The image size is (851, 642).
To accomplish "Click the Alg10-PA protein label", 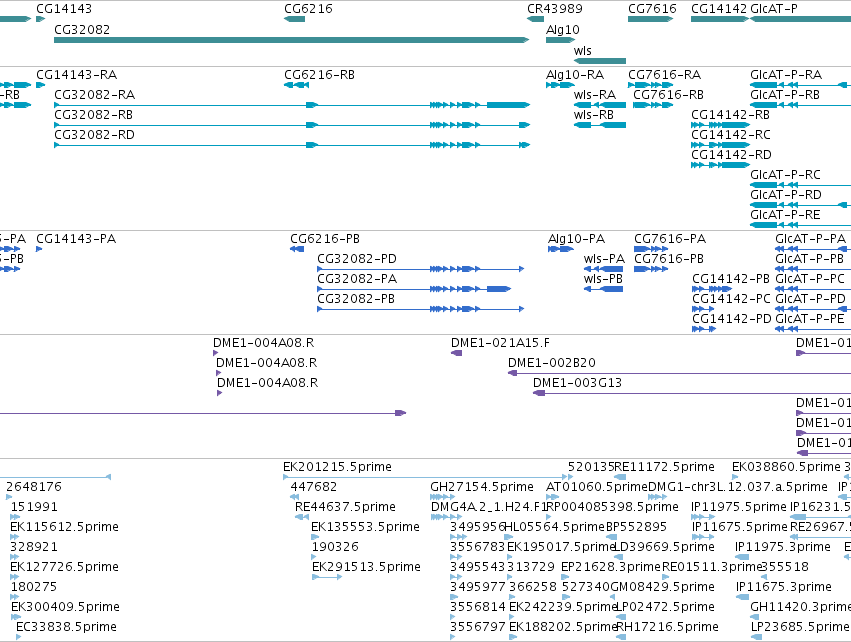I will [x=576, y=239].
